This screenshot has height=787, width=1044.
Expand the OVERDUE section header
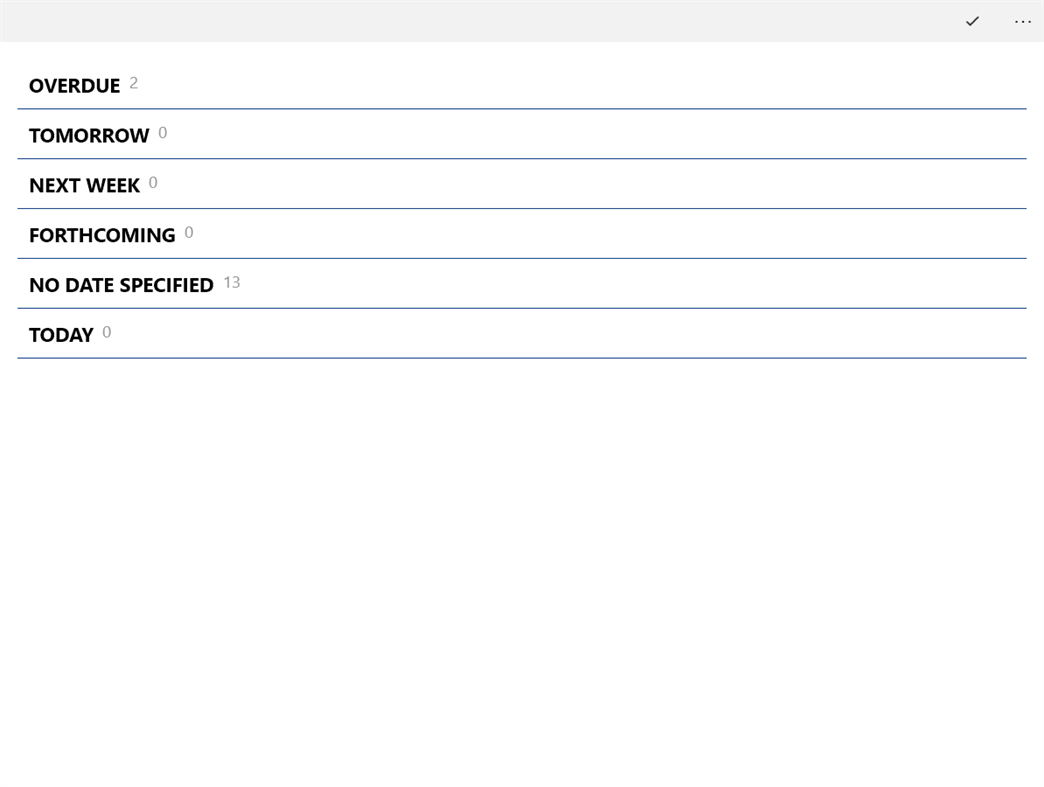click(74, 86)
